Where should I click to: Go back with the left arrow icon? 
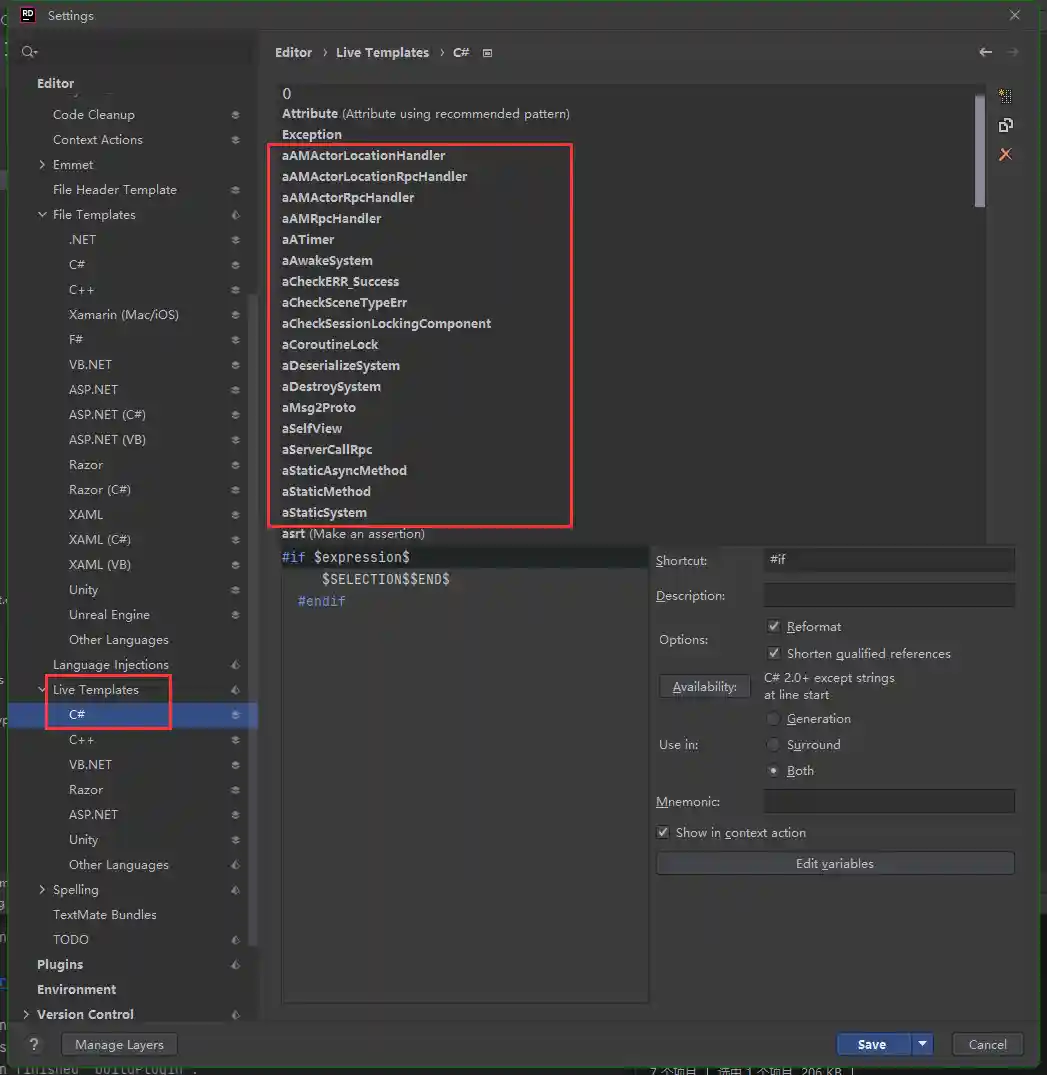pyautogui.click(x=985, y=52)
